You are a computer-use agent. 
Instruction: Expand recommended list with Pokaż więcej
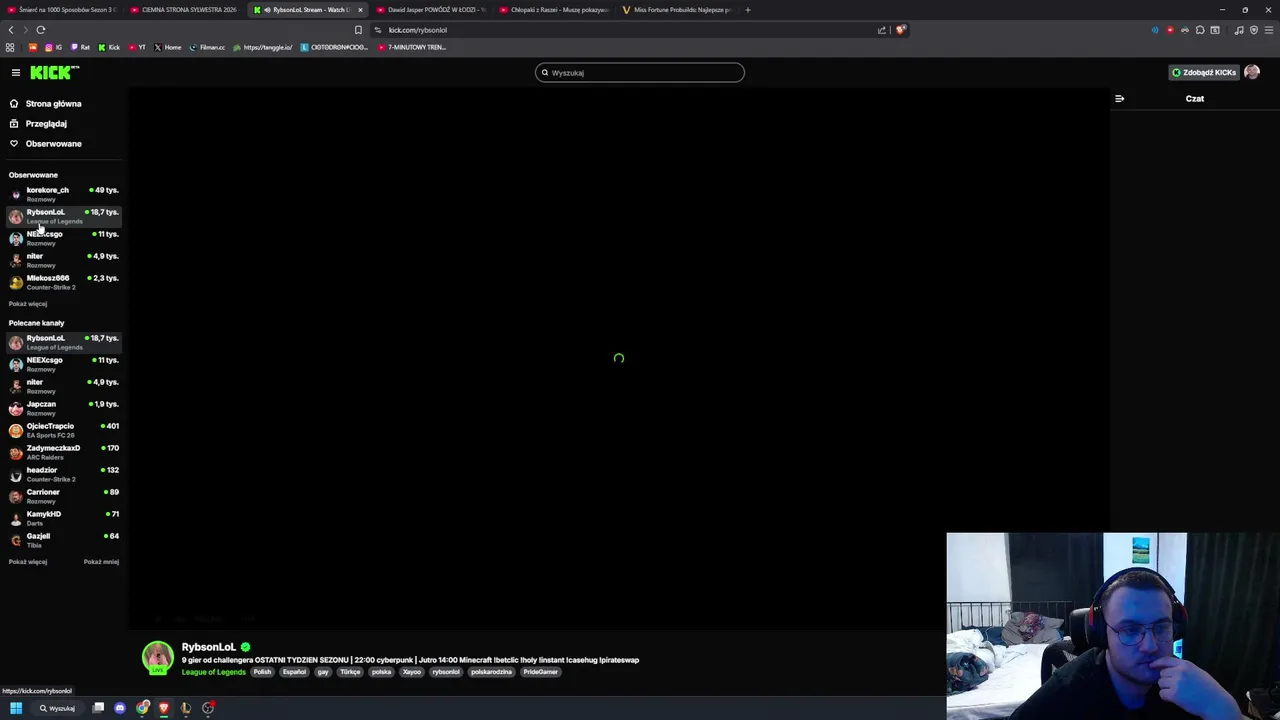[28, 561]
